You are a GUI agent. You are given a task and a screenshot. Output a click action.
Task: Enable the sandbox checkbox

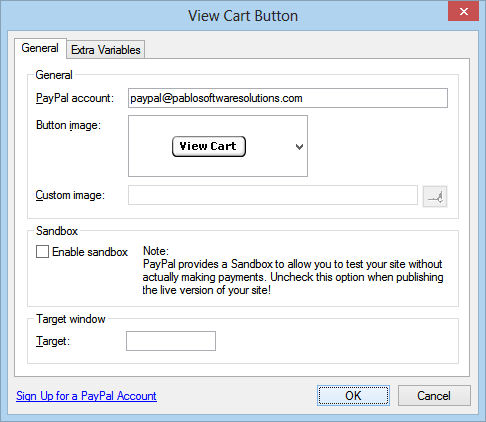42,252
